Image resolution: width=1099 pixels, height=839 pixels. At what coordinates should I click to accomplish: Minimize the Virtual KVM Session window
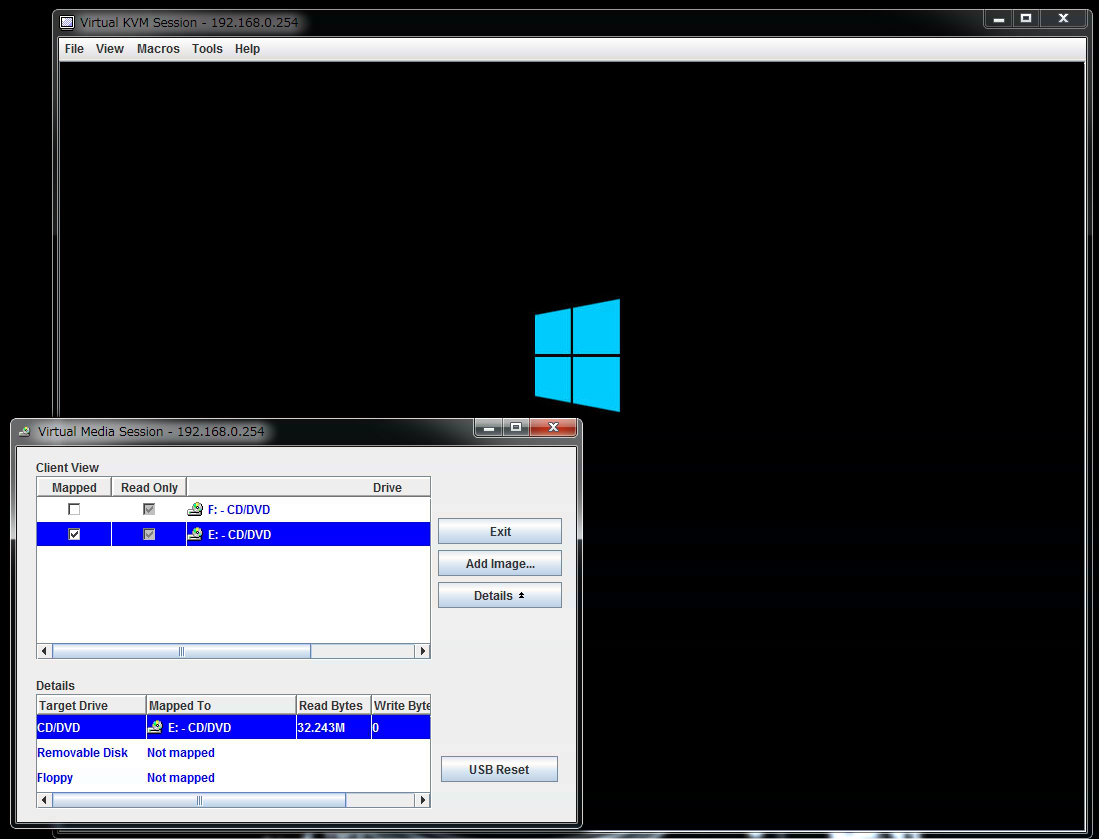[999, 19]
